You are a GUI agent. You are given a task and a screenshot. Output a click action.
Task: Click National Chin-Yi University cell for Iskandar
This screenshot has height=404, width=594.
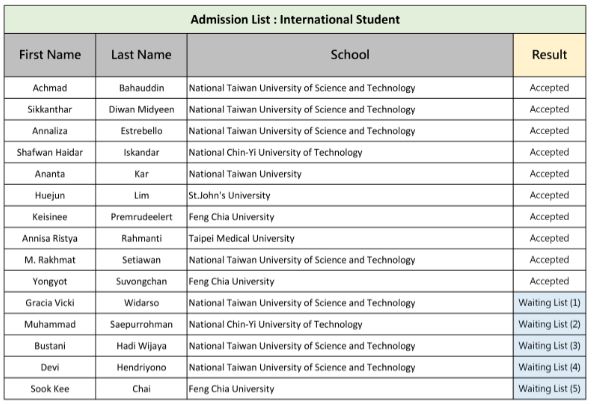[350, 152]
